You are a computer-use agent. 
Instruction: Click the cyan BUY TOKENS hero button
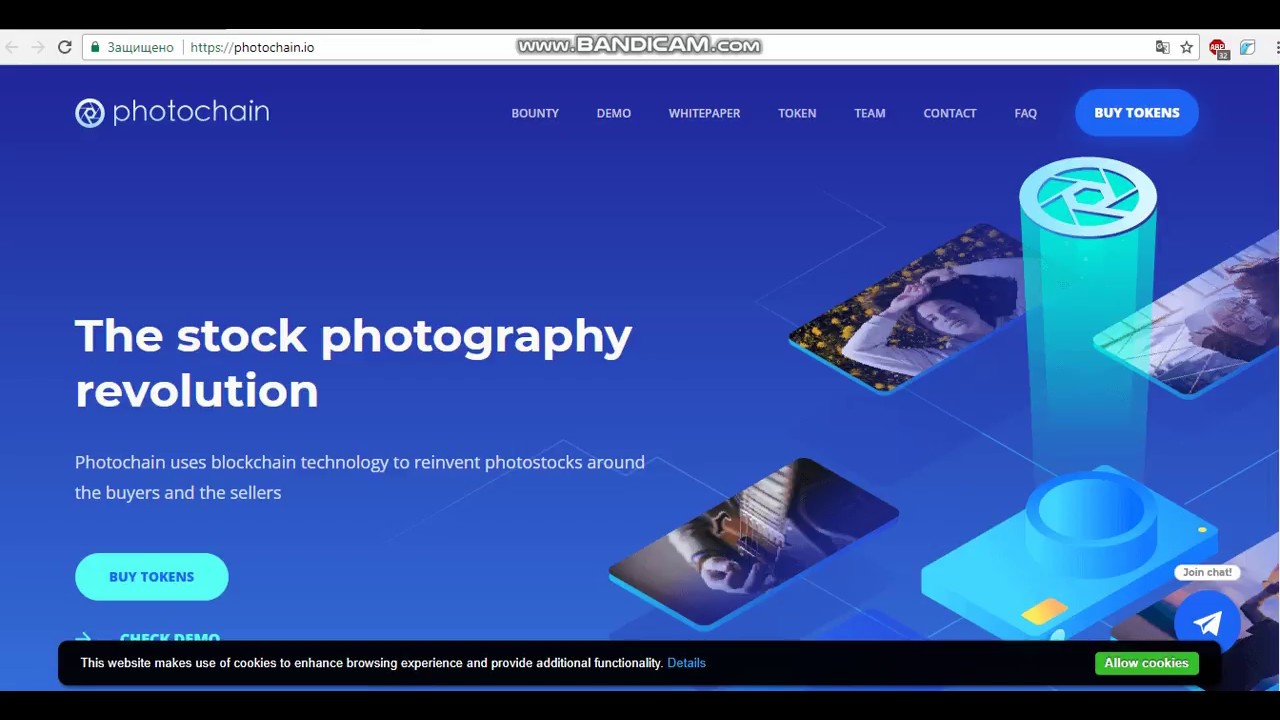point(152,577)
